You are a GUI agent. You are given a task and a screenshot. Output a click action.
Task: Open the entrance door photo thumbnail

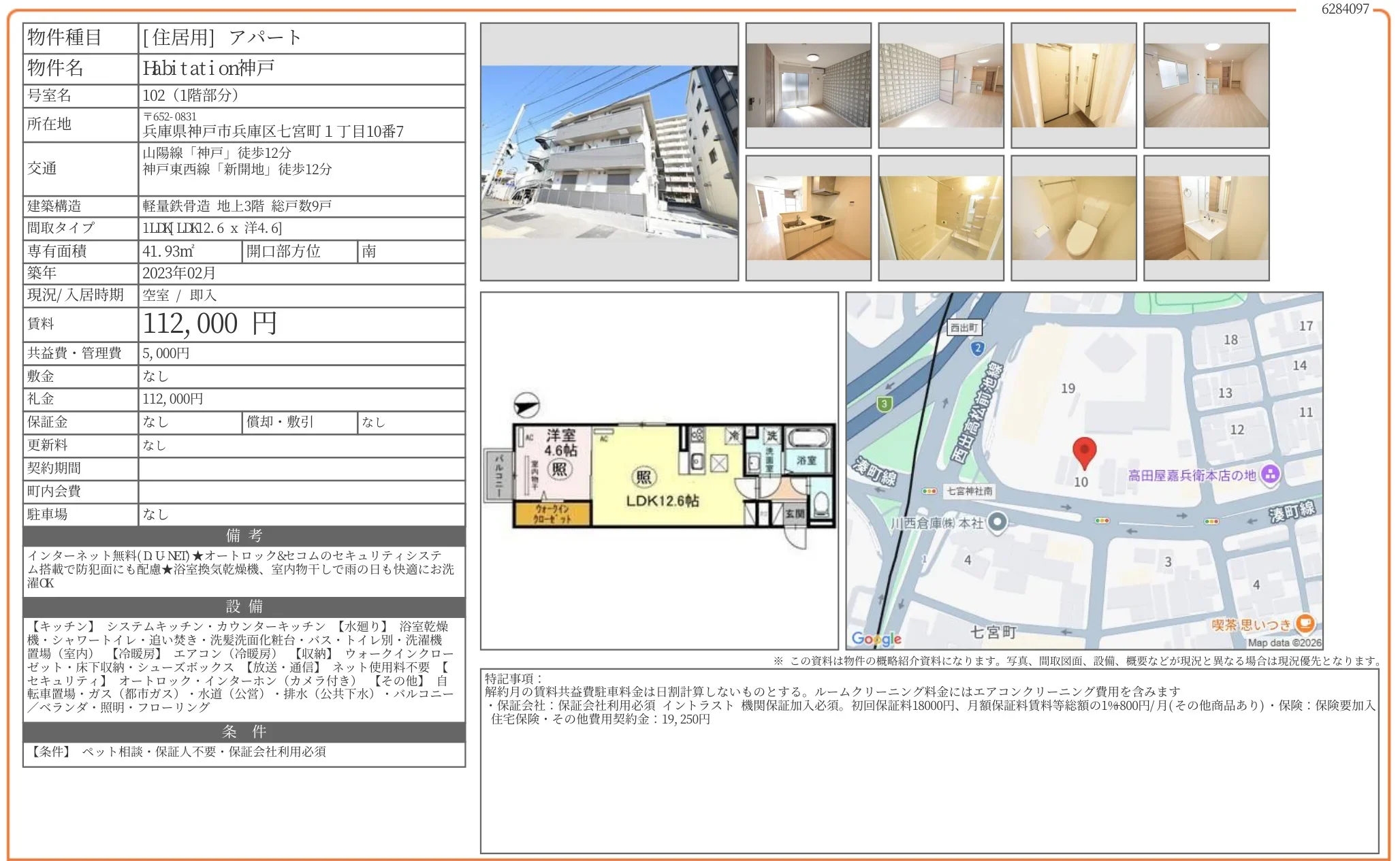click(x=1074, y=85)
